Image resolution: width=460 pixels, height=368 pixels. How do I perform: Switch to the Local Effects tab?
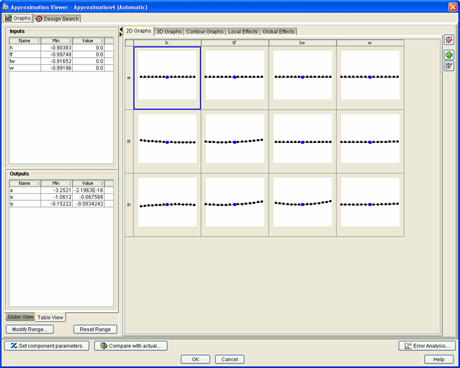243,32
